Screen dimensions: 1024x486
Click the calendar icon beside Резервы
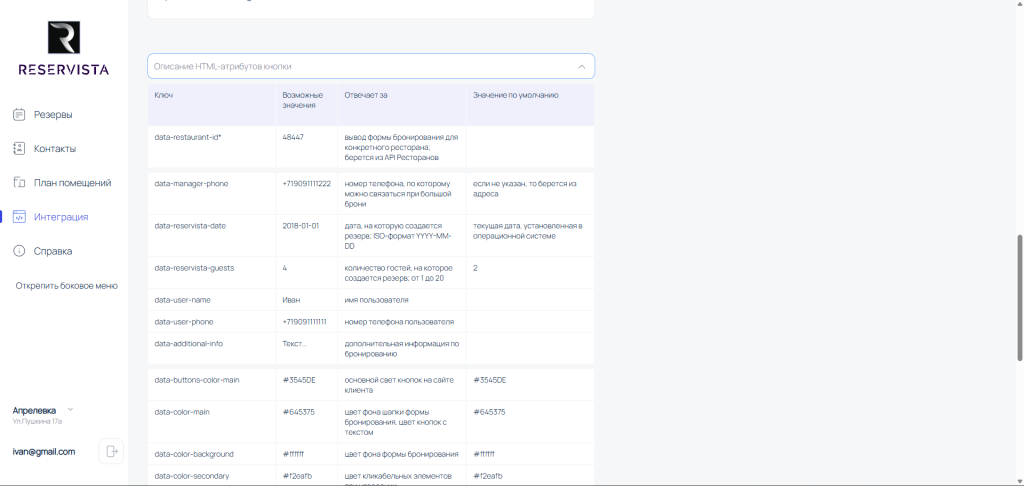[19, 114]
